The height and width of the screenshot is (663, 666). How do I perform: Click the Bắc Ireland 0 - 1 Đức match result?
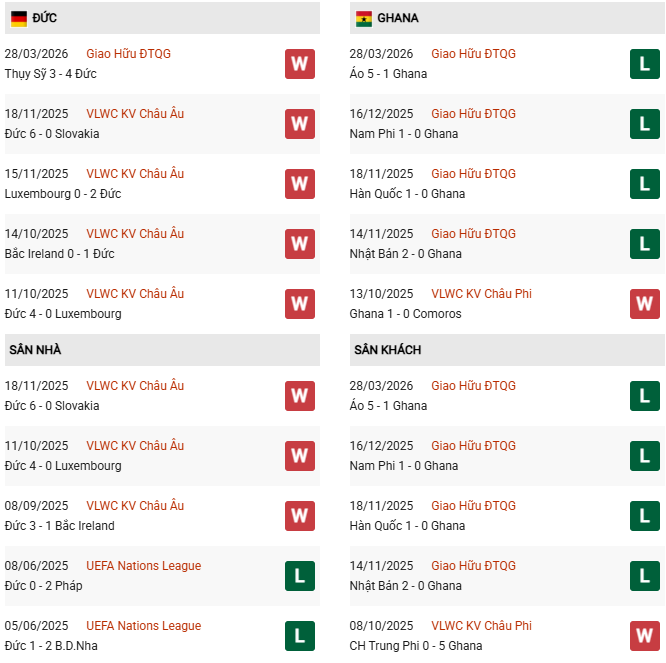(x=59, y=254)
